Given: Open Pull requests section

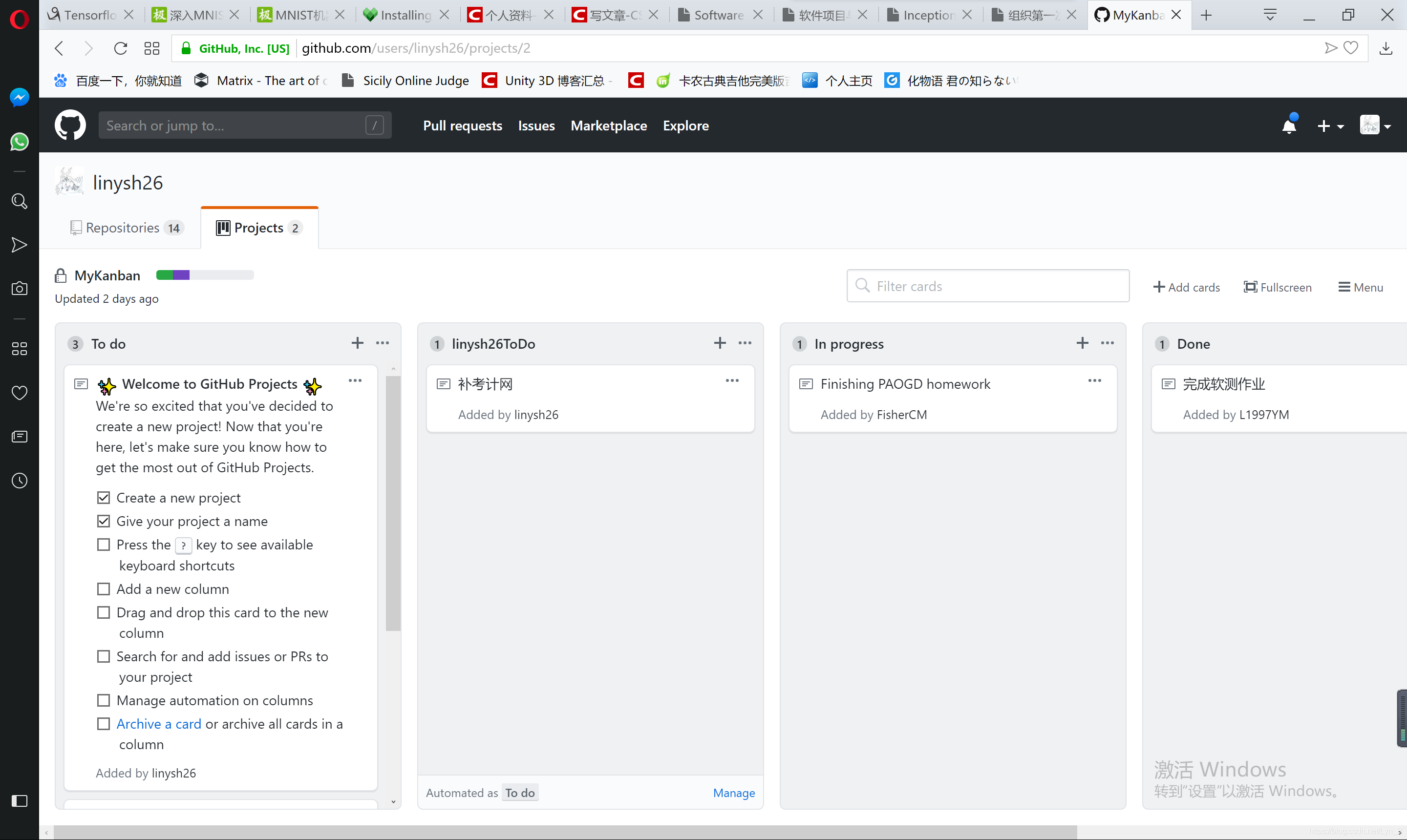Looking at the screenshot, I should click(x=463, y=125).
